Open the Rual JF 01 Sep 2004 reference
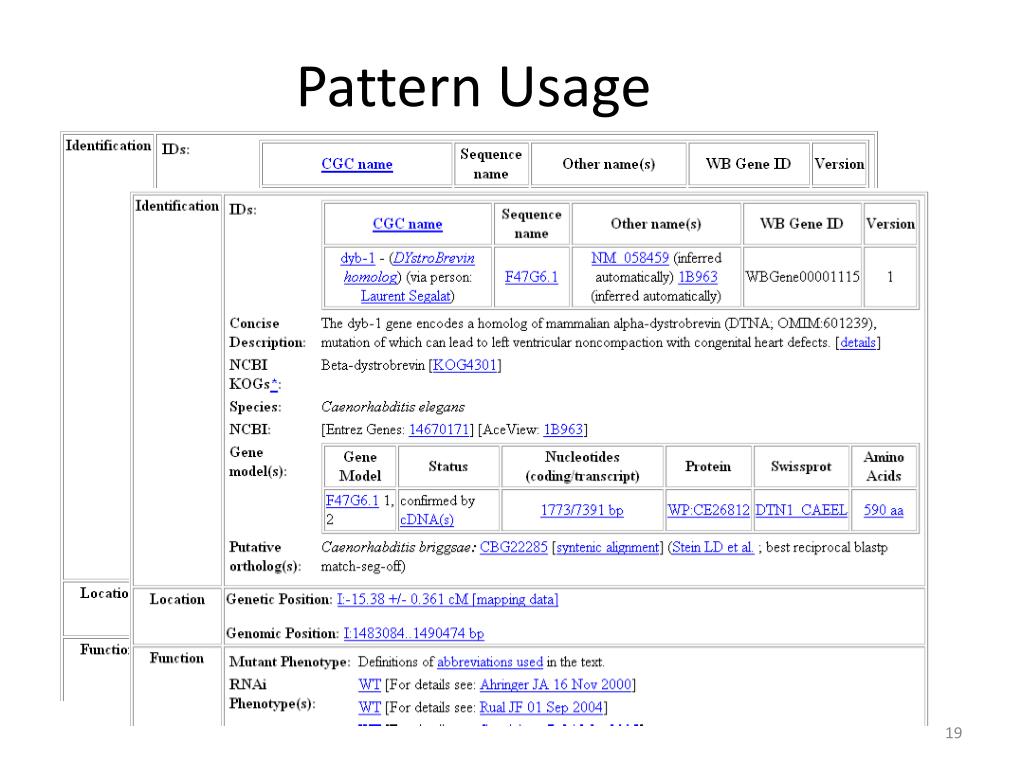The image size is (1024, 768). pos(541,707)
